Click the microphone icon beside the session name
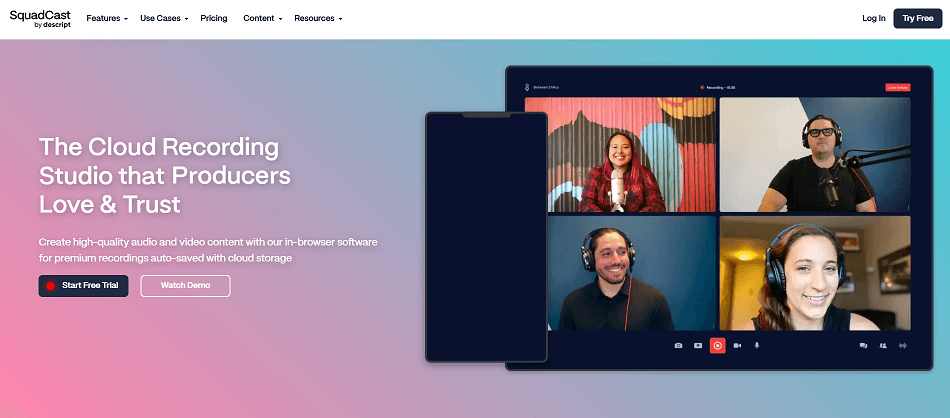 click(x=527, y=87)
